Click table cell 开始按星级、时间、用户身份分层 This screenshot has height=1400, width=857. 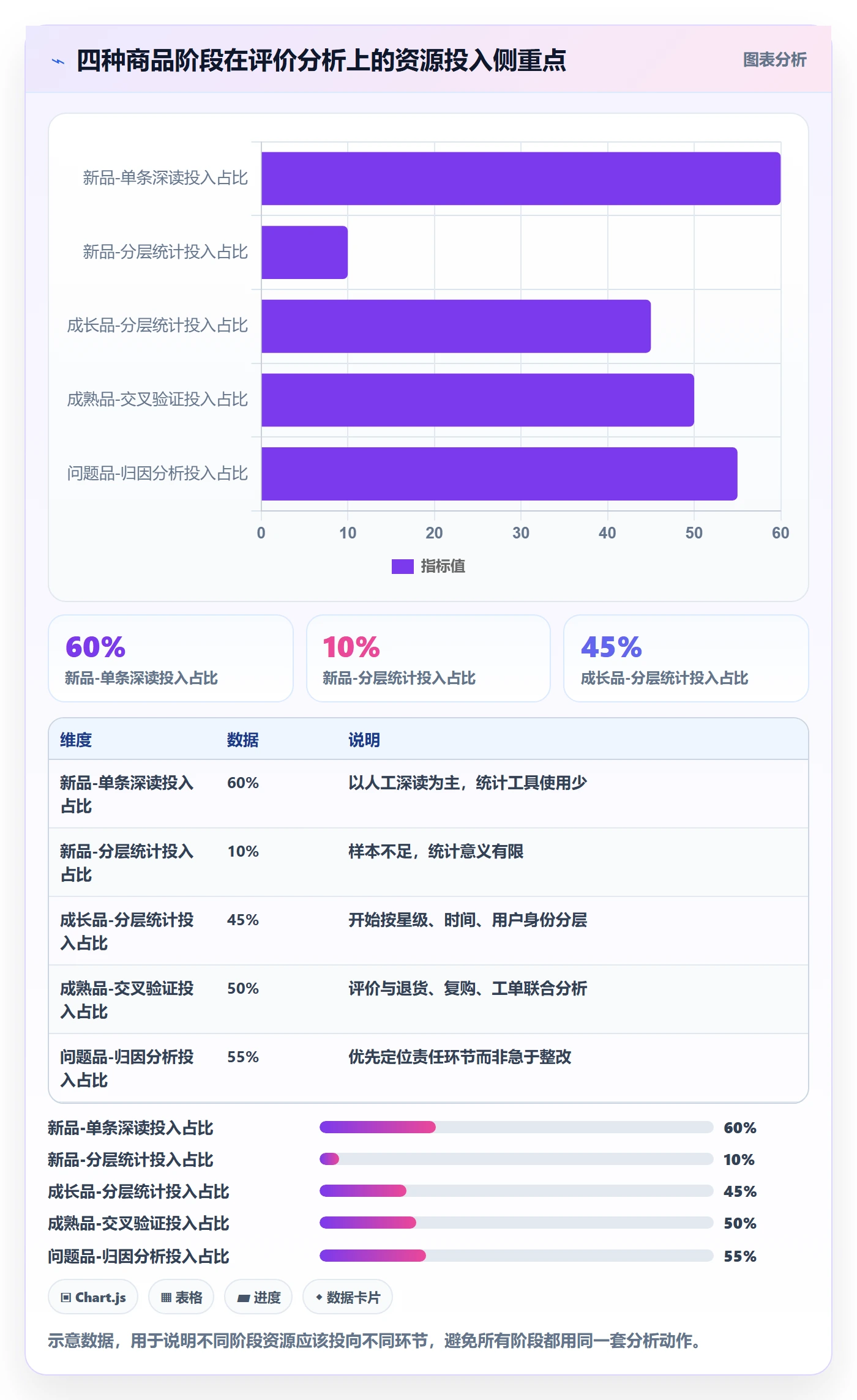pos(468,920)
